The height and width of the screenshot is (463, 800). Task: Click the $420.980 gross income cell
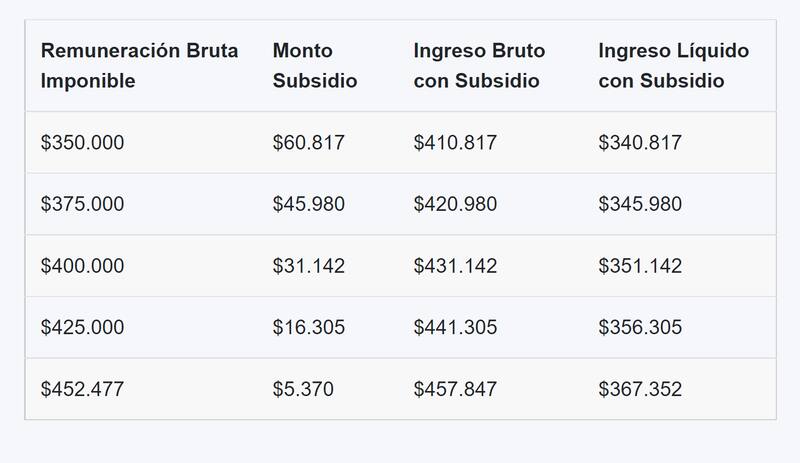click(455, 204)
